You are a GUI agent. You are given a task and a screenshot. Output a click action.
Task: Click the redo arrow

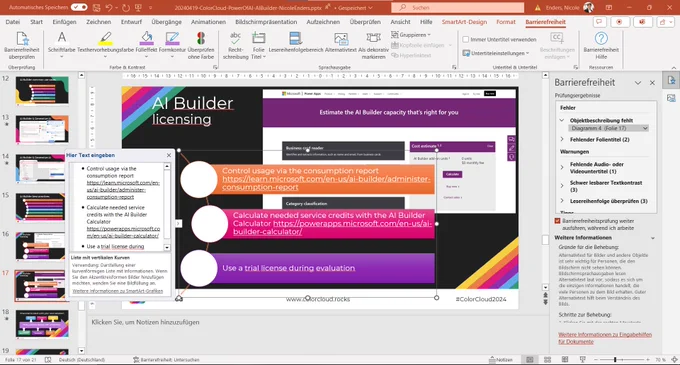pyautogui.click(x=126, y=7)
